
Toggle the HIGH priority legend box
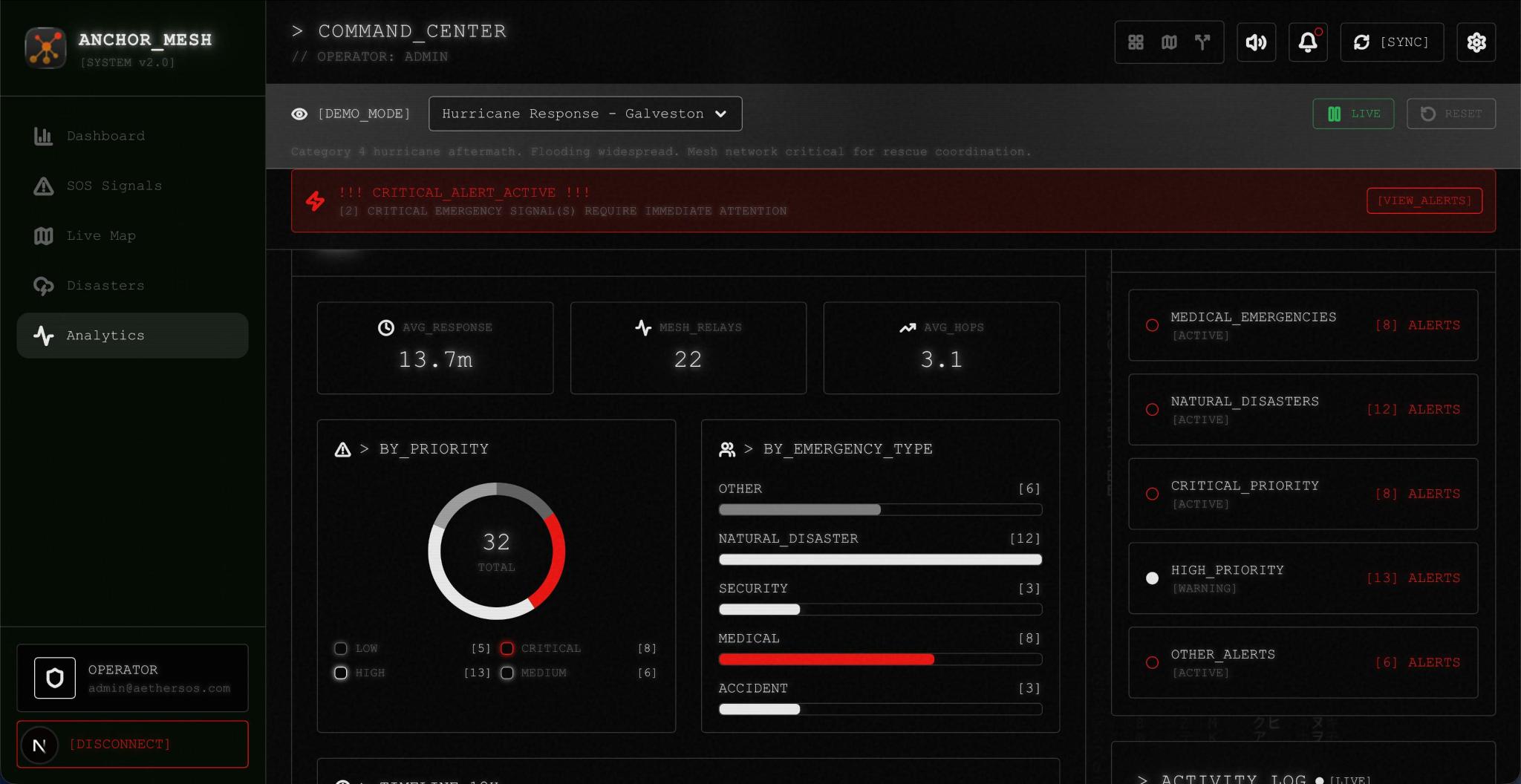(341, 673)
